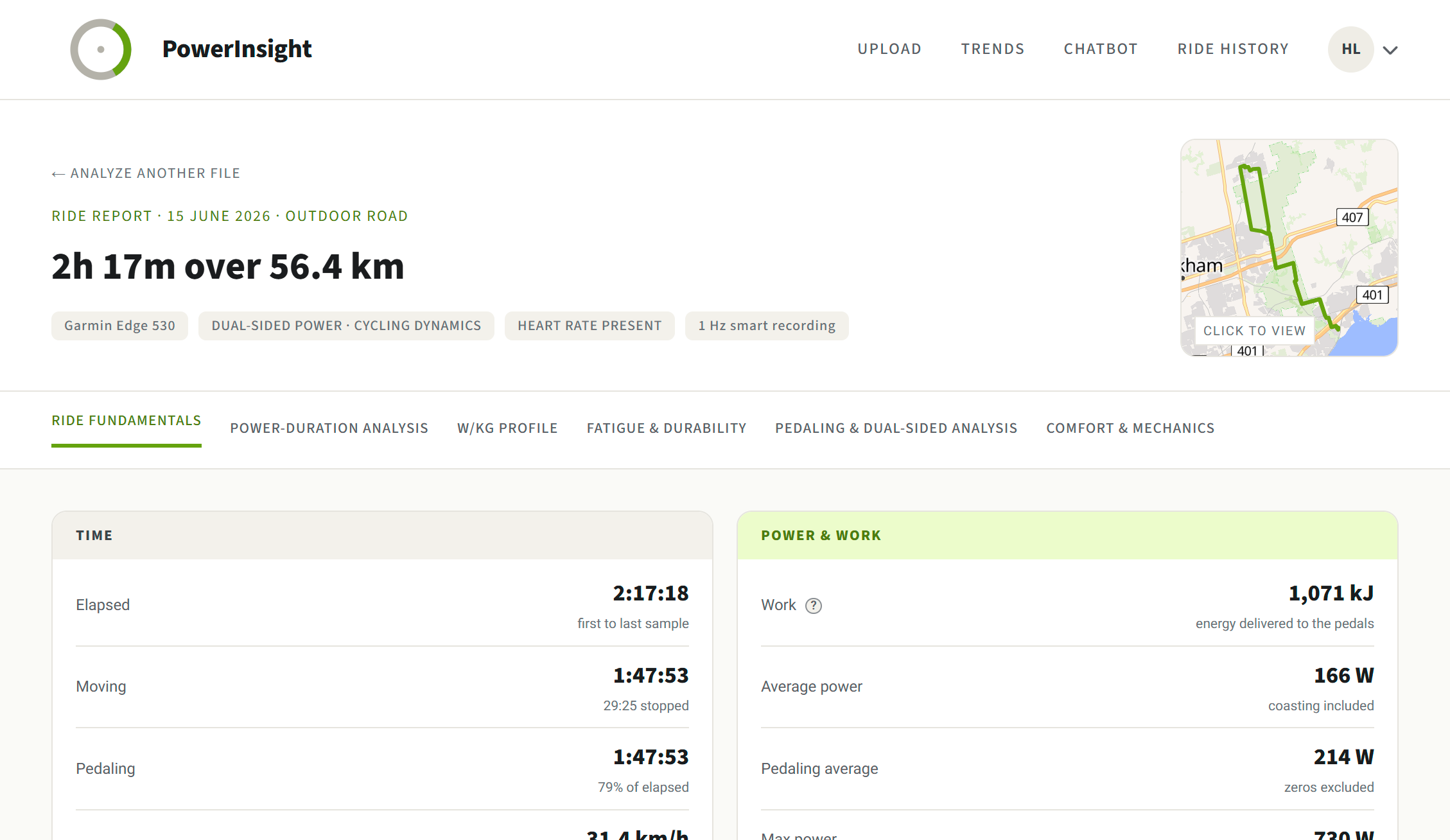Open the Chatbot navigation item
The image size is (1450, 840).
point(1101,49)
